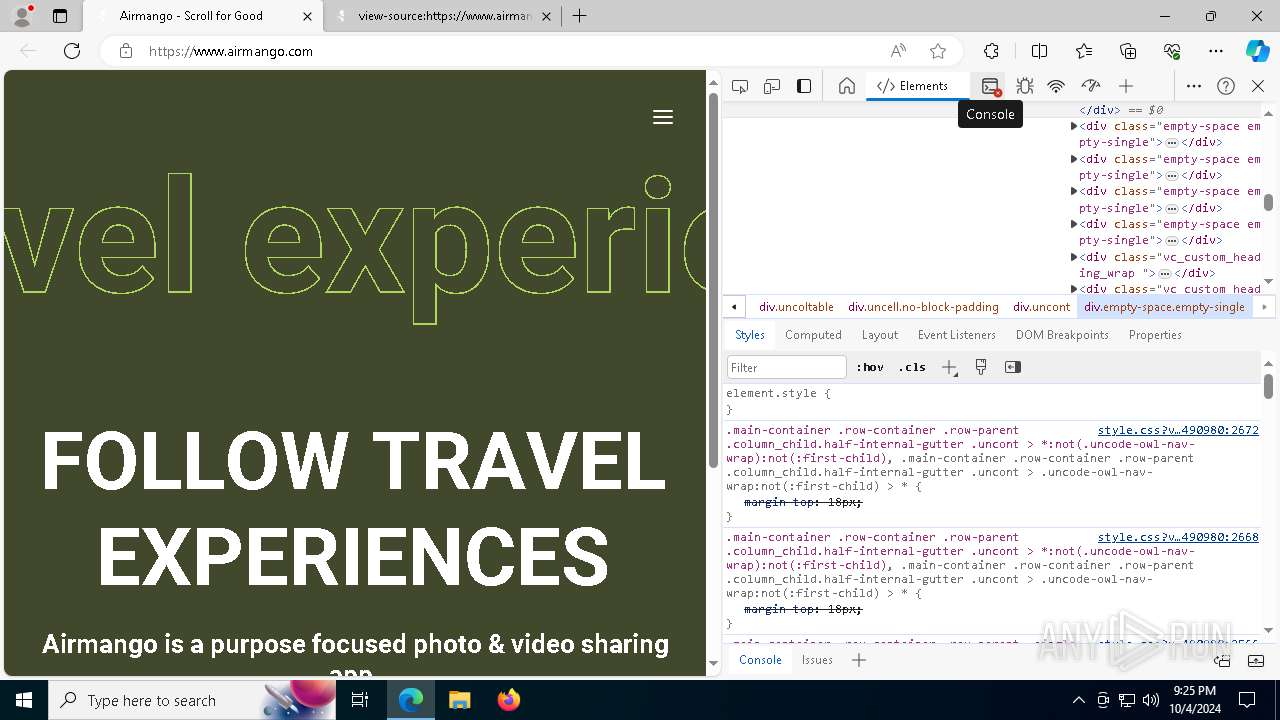This screenshot has height=720, width=1280.
Task: Open style.css line 2668 source link
Action: pos(1178,537)
